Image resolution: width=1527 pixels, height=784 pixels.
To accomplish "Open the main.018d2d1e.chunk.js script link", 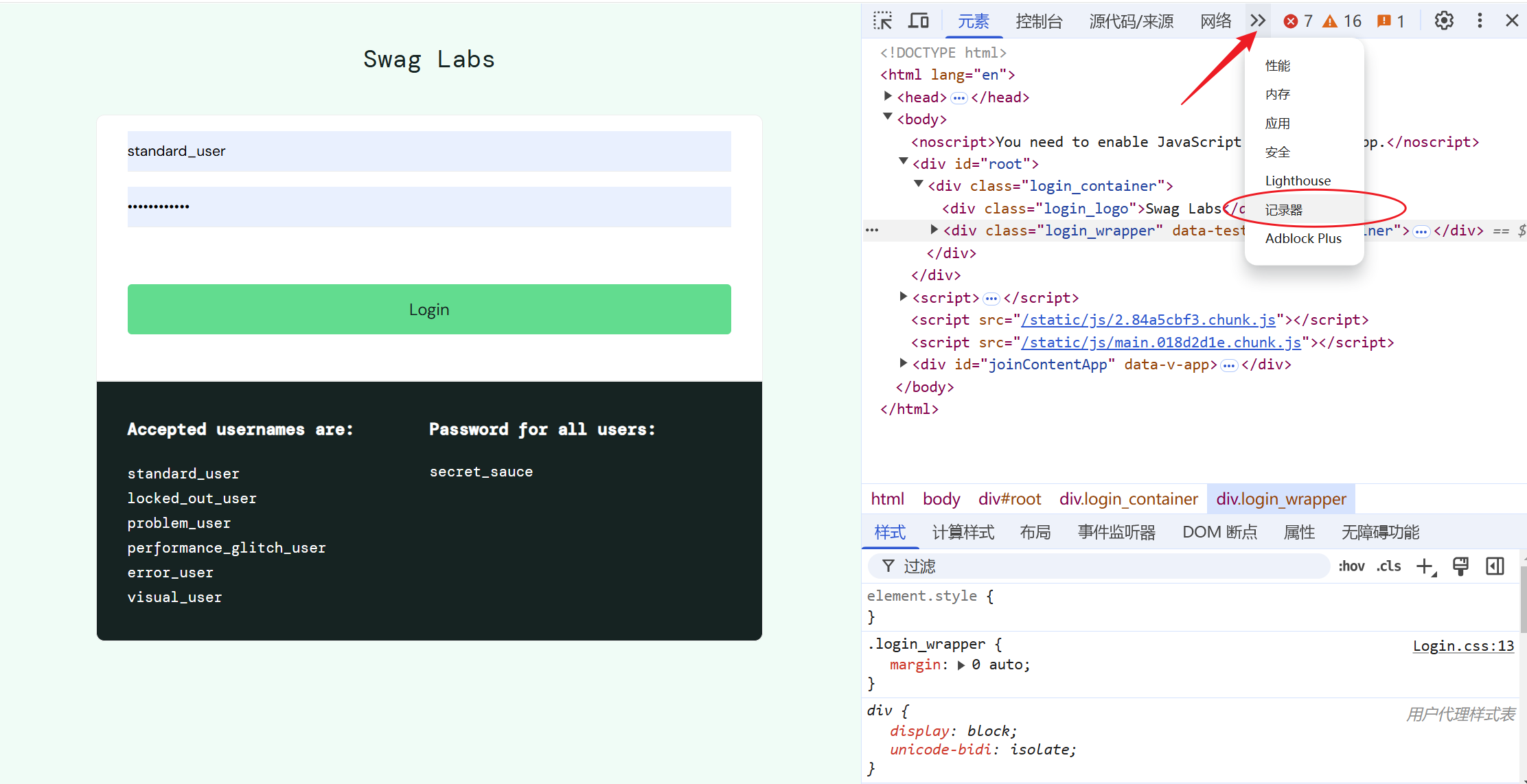I will pos(1161,343).
